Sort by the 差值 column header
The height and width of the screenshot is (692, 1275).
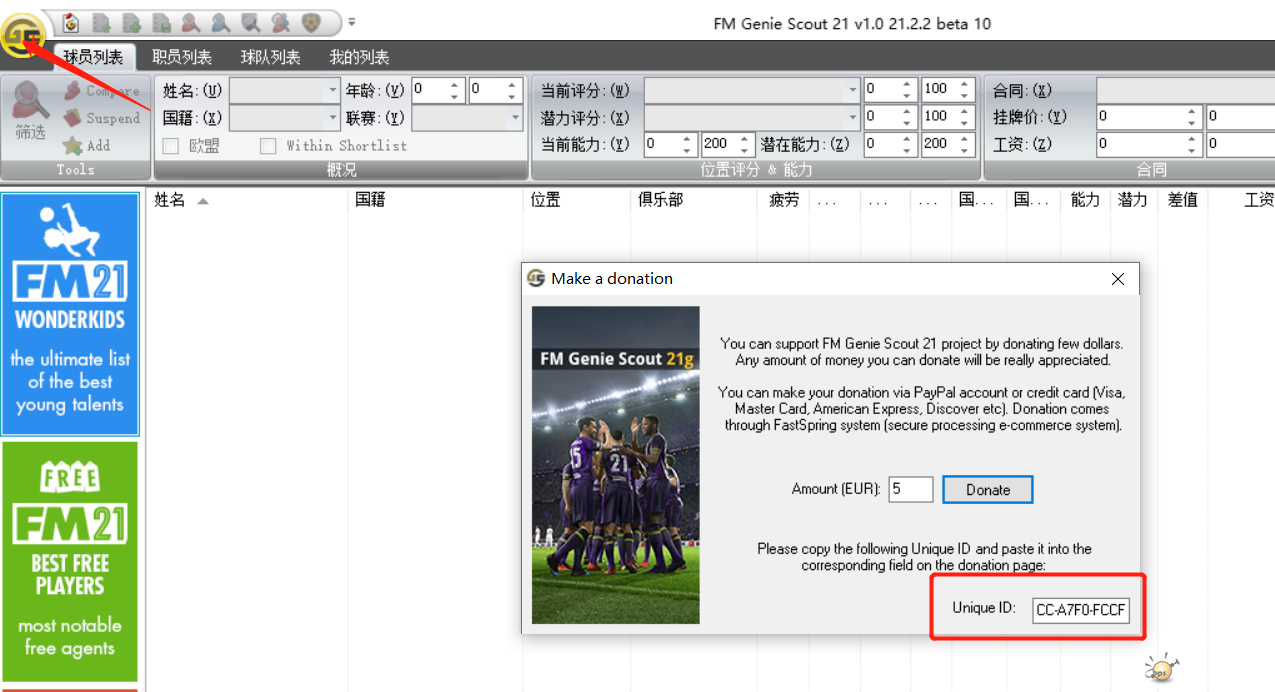(x=1182, y=200)
